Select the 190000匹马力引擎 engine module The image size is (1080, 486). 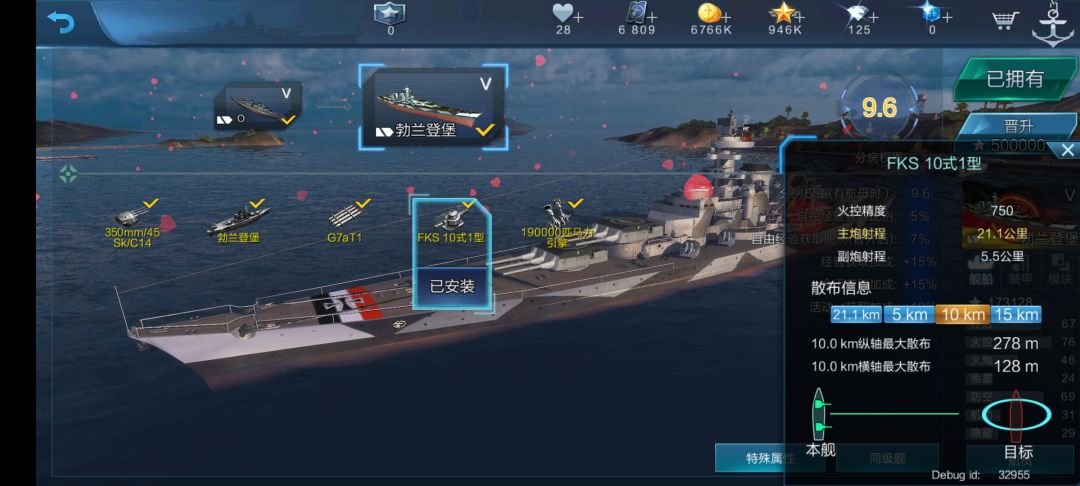[x=557, y=222]
